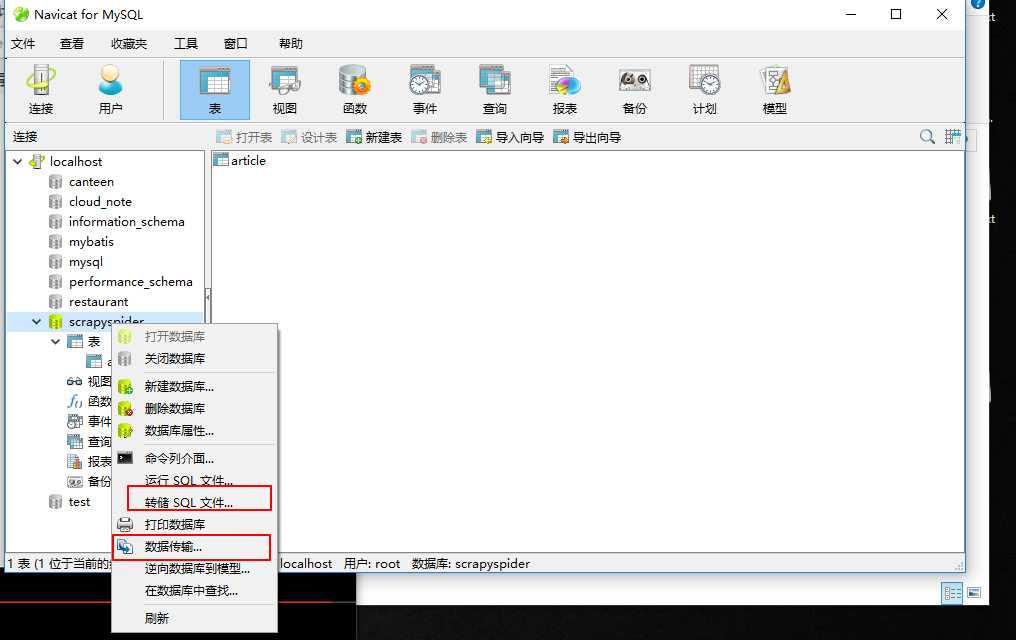
Task: Select the Event (事件) toolbar icon
Action: (424, 90)
